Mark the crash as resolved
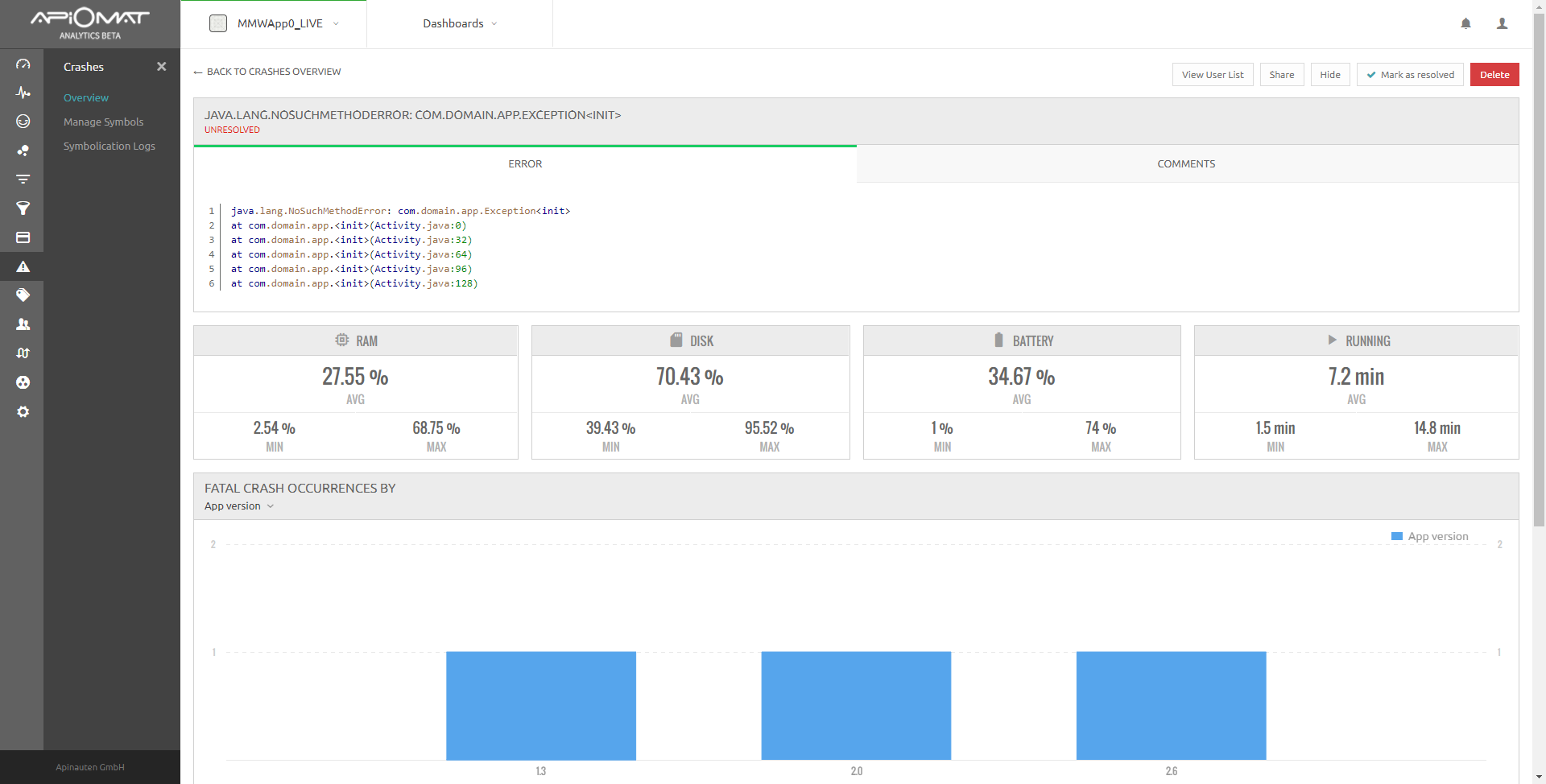 (1410, 75)
